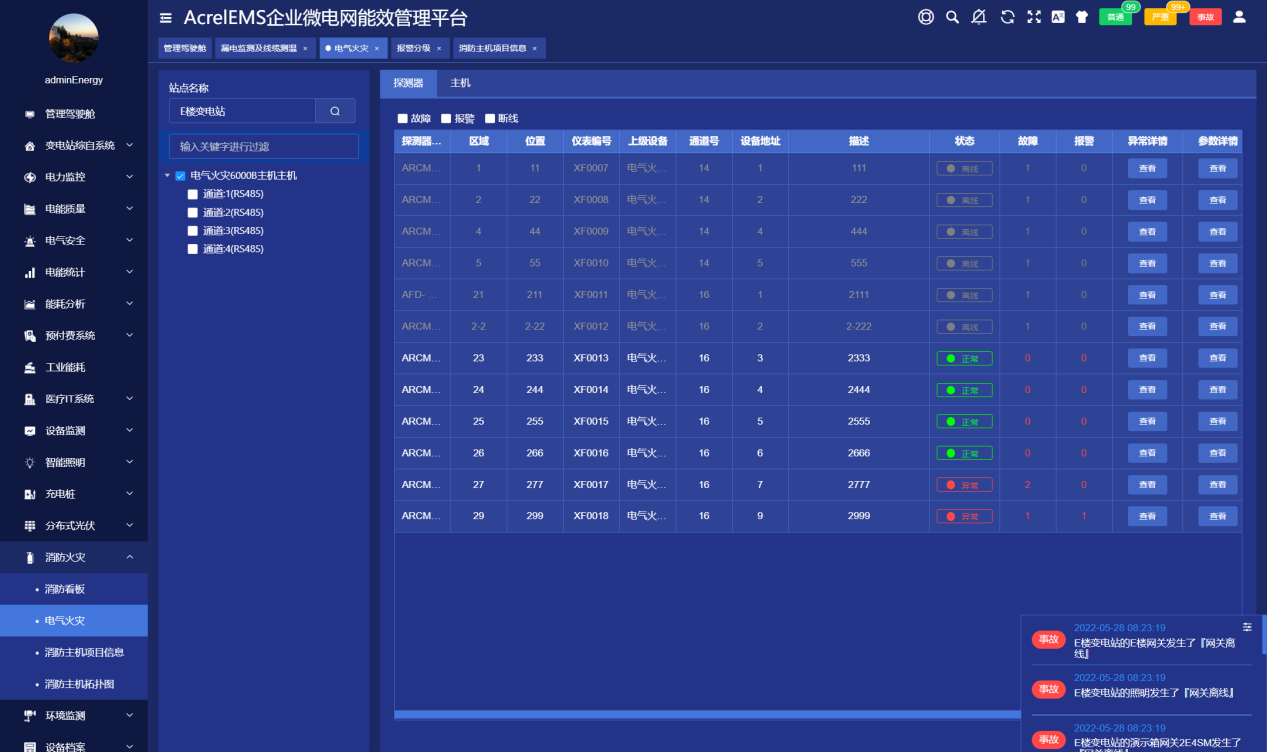Check the 断线 filter checkbox
The height and width of the screenshot is (752, 1267).
point(490,118)
